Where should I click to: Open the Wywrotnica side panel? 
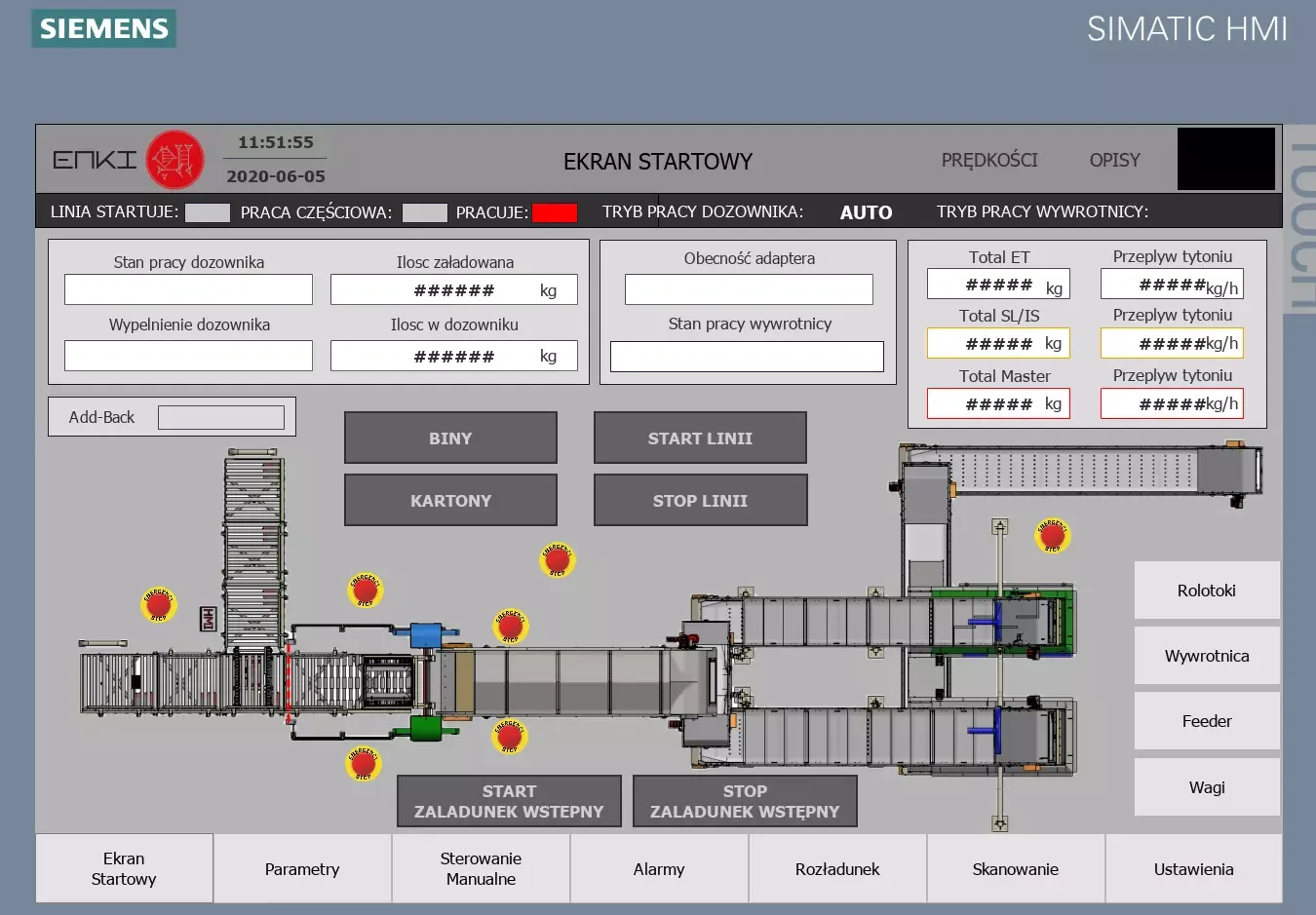click(x=1206, y=656)
